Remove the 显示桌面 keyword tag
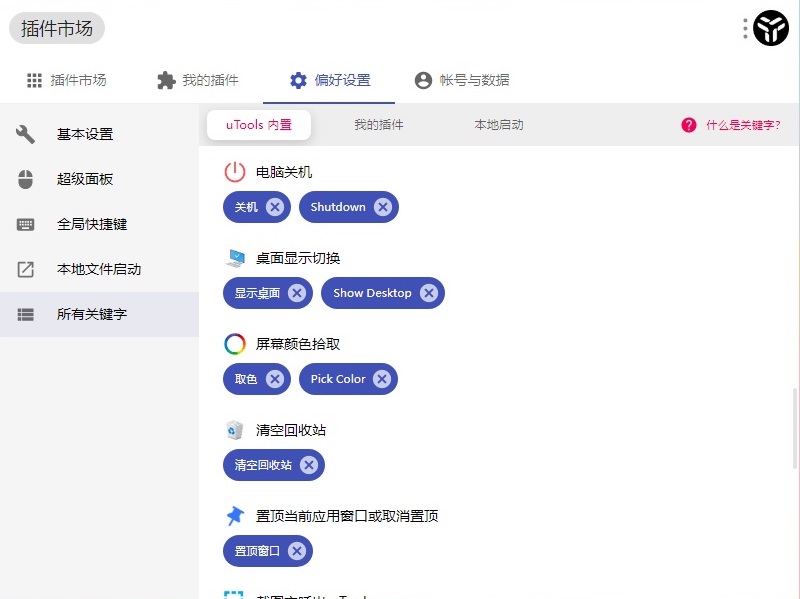 tap(297, 293)
